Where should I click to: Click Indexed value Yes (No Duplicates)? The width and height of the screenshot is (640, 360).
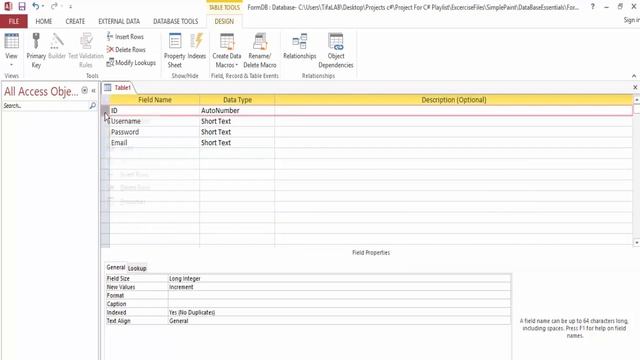[x=339, y=313]
